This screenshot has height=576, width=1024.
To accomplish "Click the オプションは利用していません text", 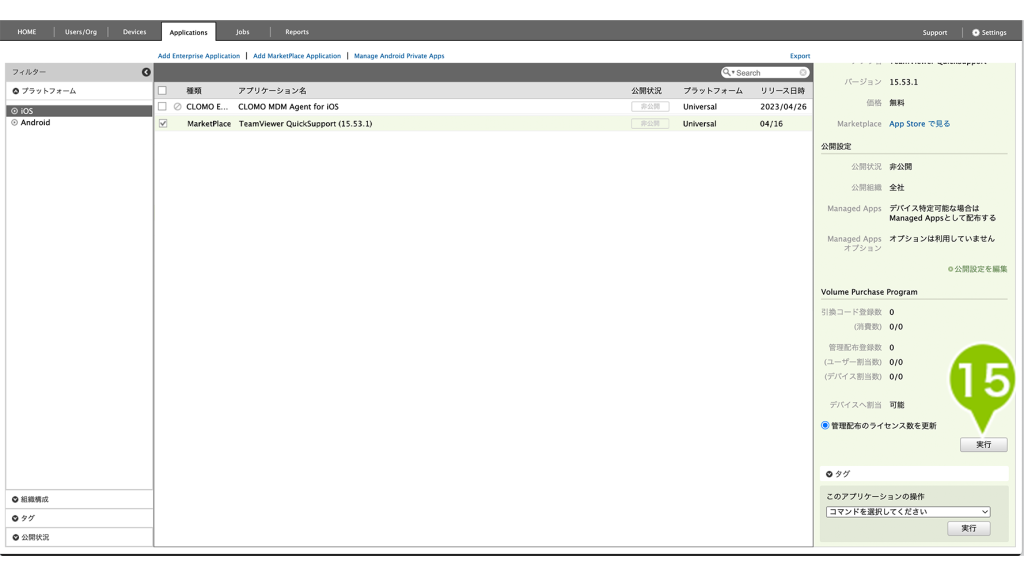I will coord(942,239).
